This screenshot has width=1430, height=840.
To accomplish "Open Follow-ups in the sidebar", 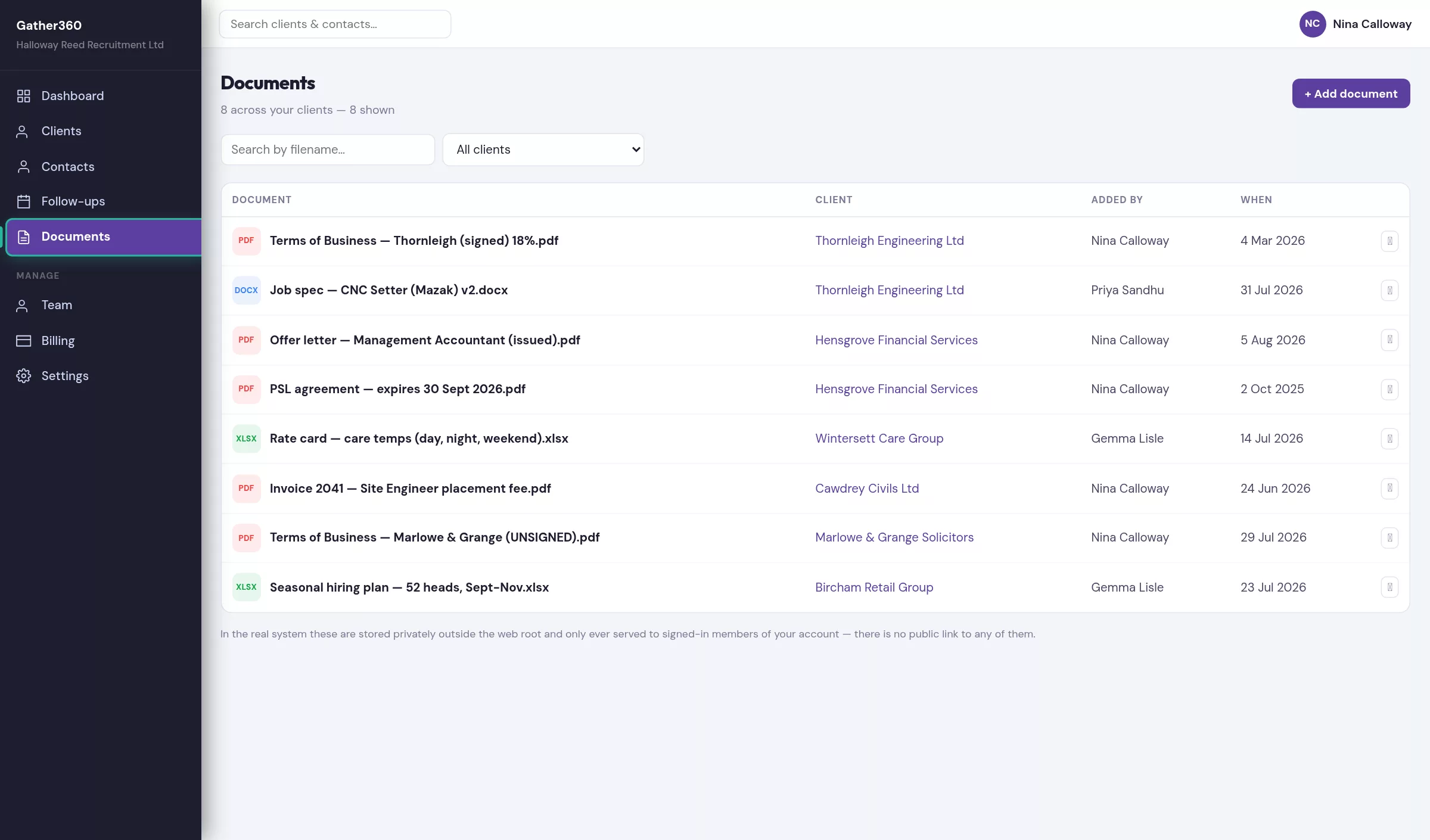I will pyautogui.click(x=101, y=201).
